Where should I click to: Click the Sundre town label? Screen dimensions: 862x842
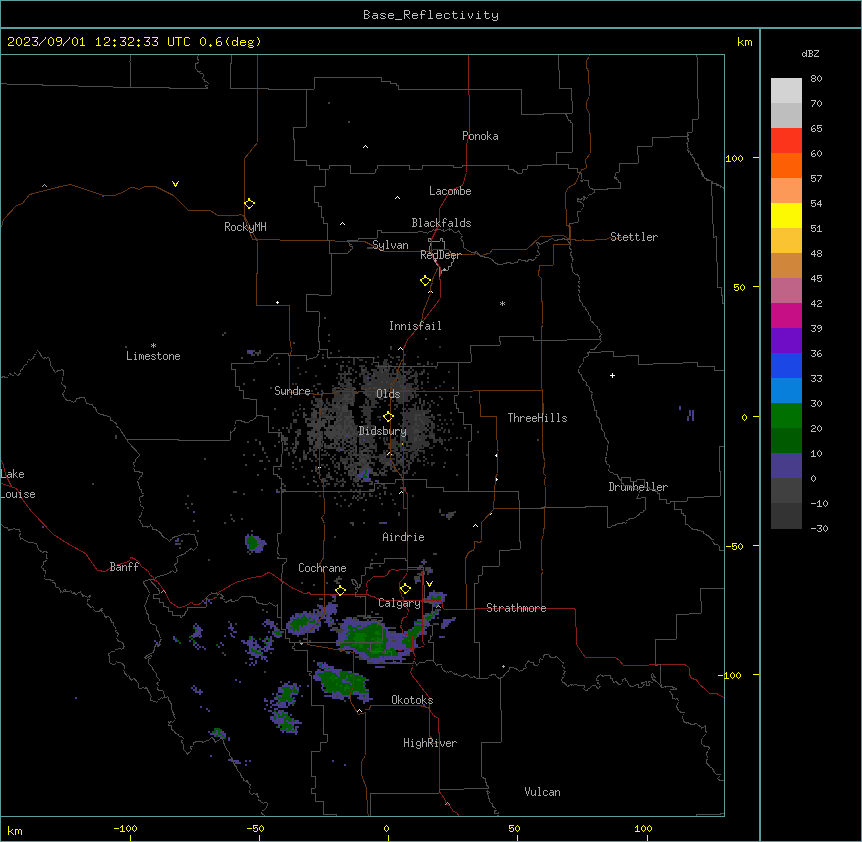point(292,391)
